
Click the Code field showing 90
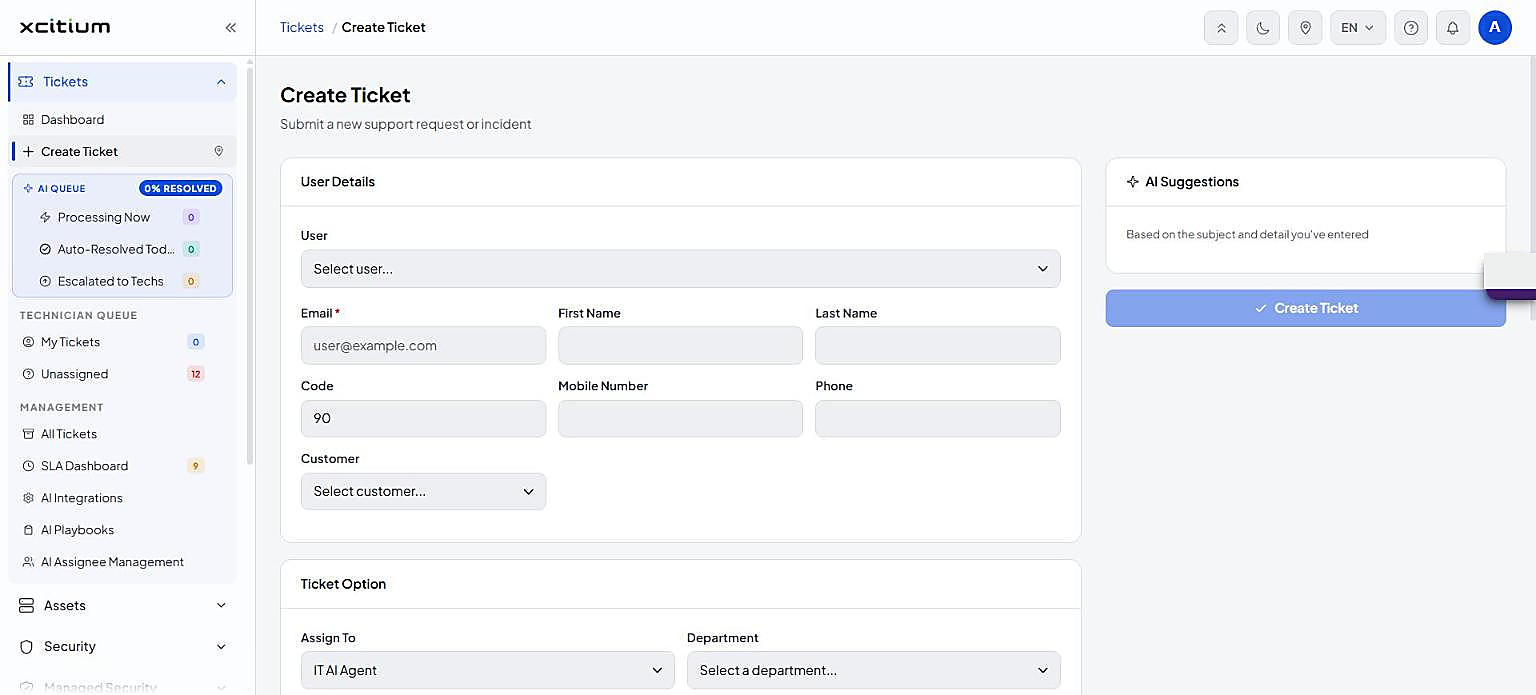[423, 418]
